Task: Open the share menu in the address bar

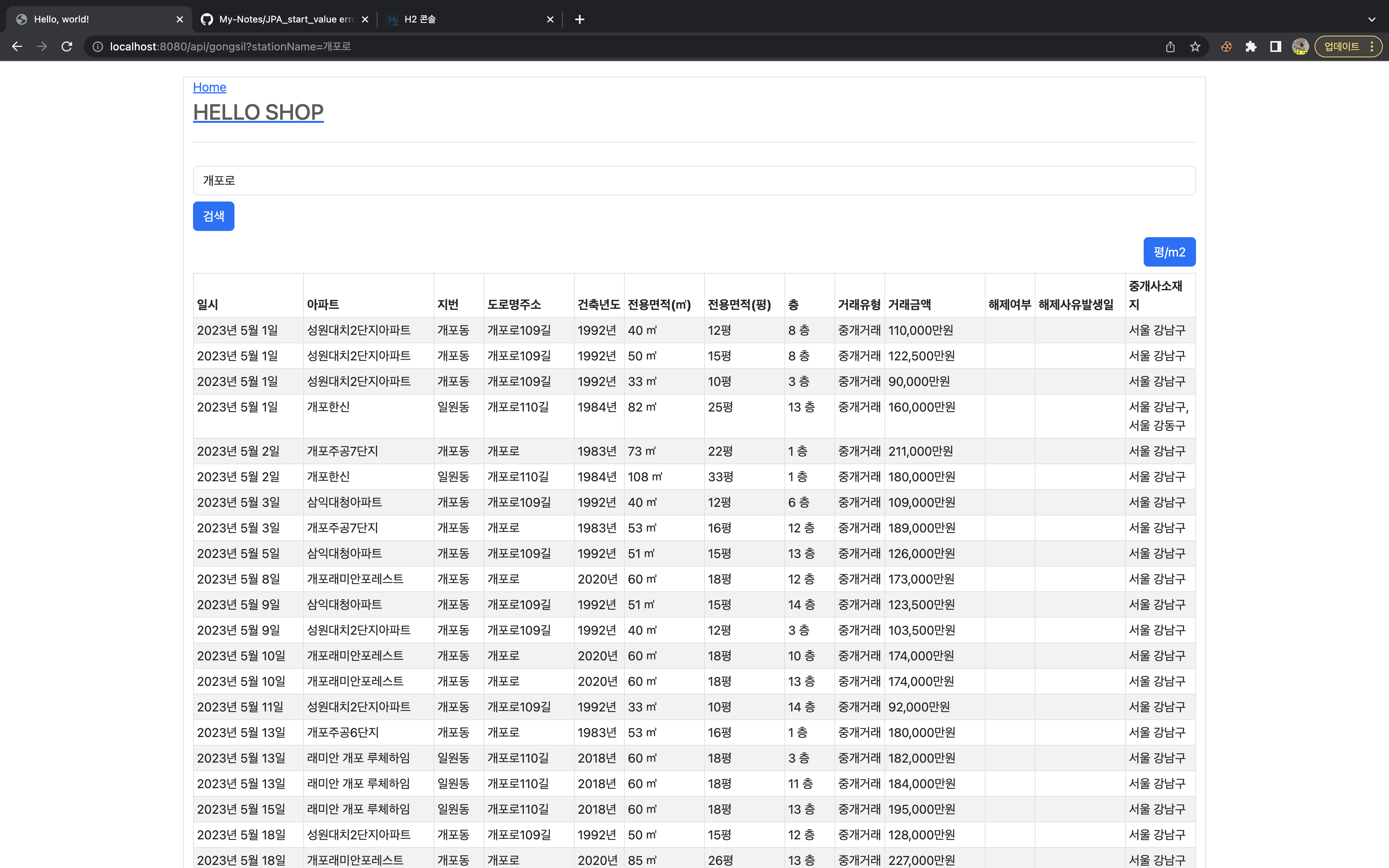Action: (x=1171, y=46)
